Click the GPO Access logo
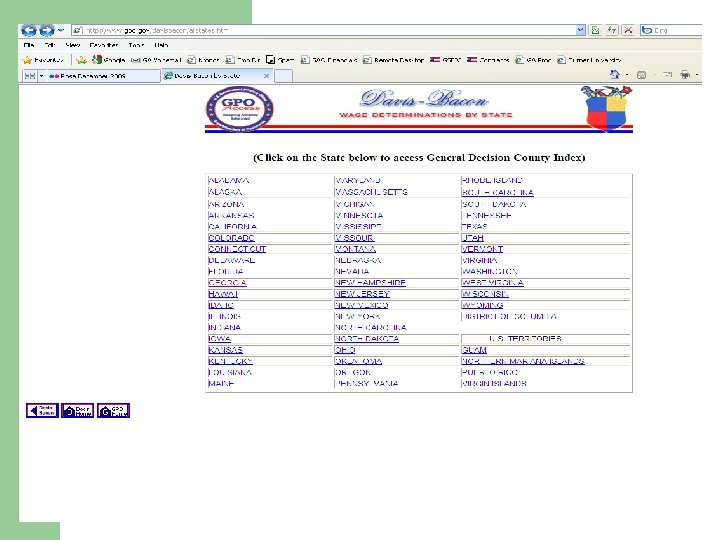Viewport: 720px width, 540px height. [x=239, y=109]
